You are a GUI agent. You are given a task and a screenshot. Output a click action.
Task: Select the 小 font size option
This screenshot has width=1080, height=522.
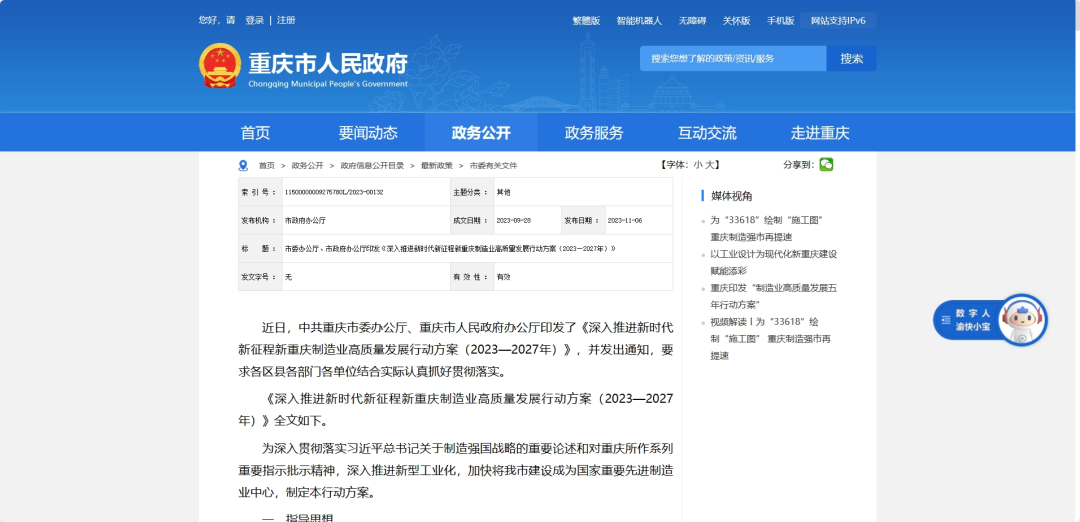point(697,165)
